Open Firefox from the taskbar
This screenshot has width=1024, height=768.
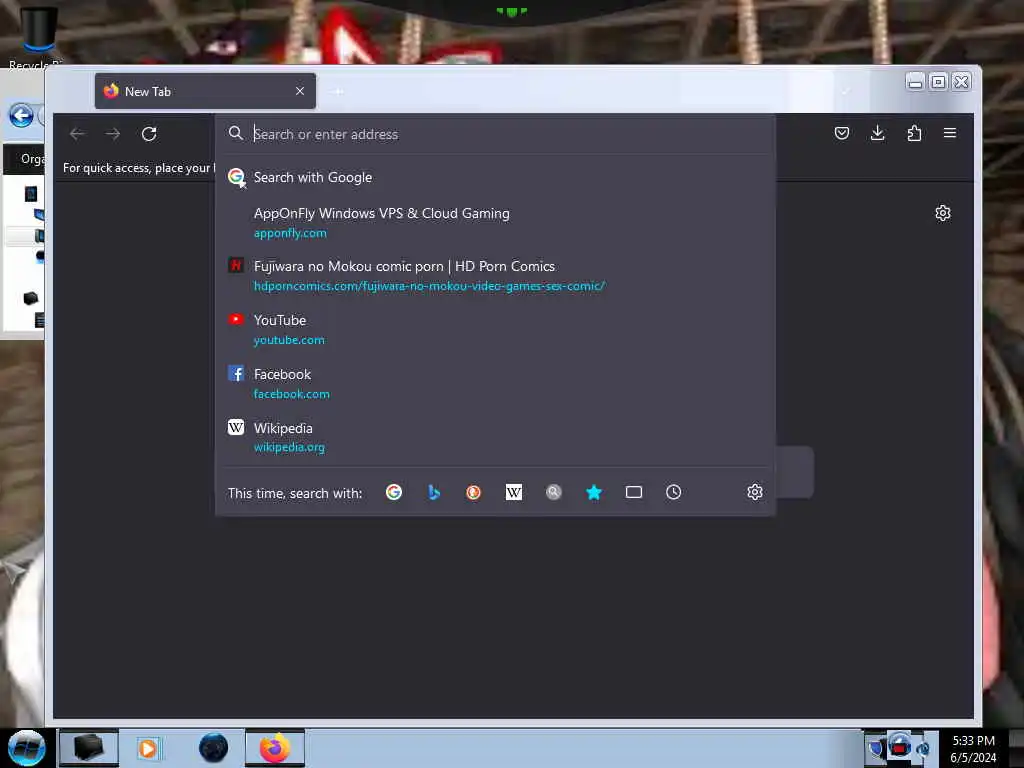275,748
